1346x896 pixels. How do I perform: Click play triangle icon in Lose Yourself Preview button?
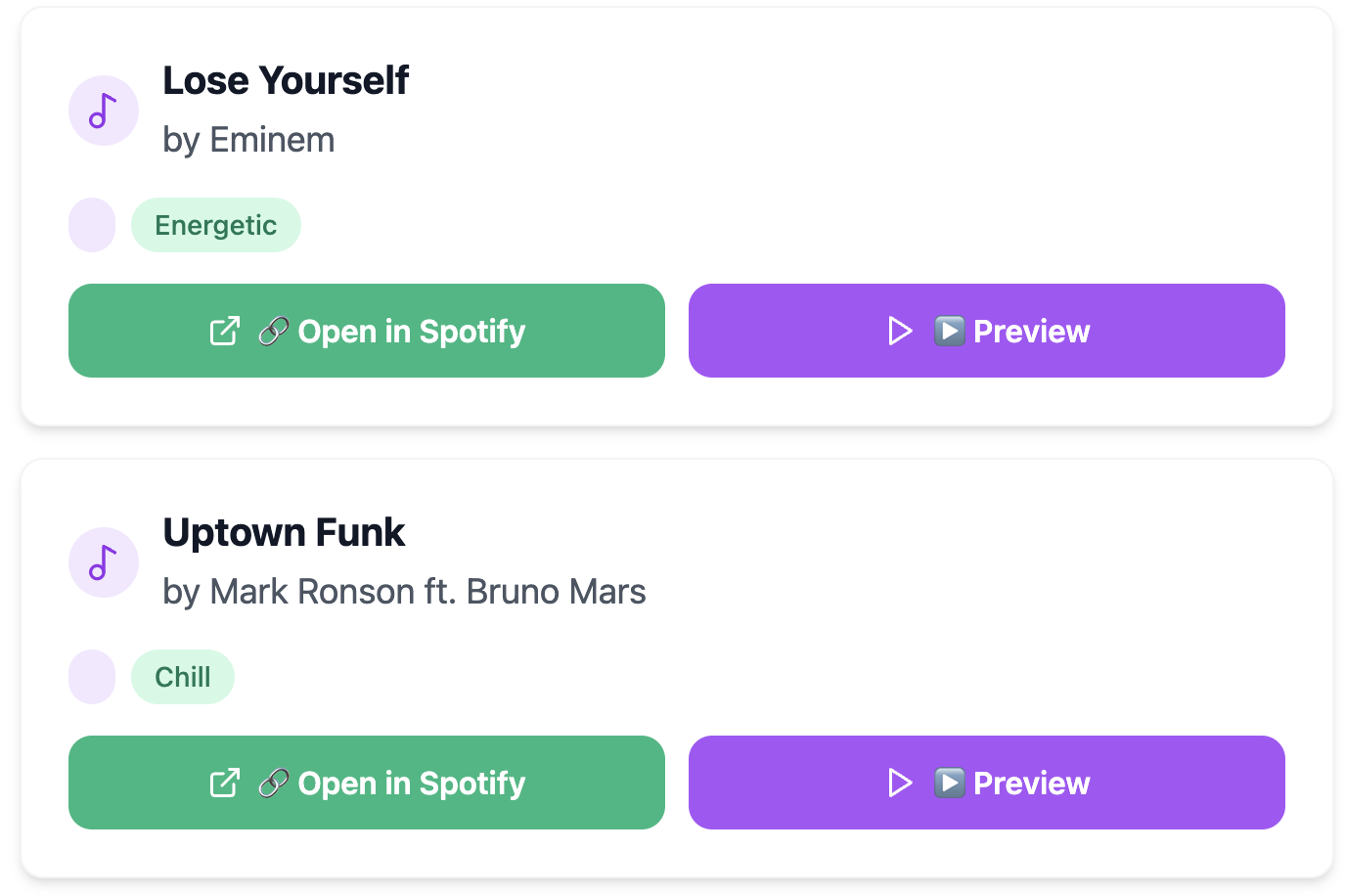coord(900,331)
